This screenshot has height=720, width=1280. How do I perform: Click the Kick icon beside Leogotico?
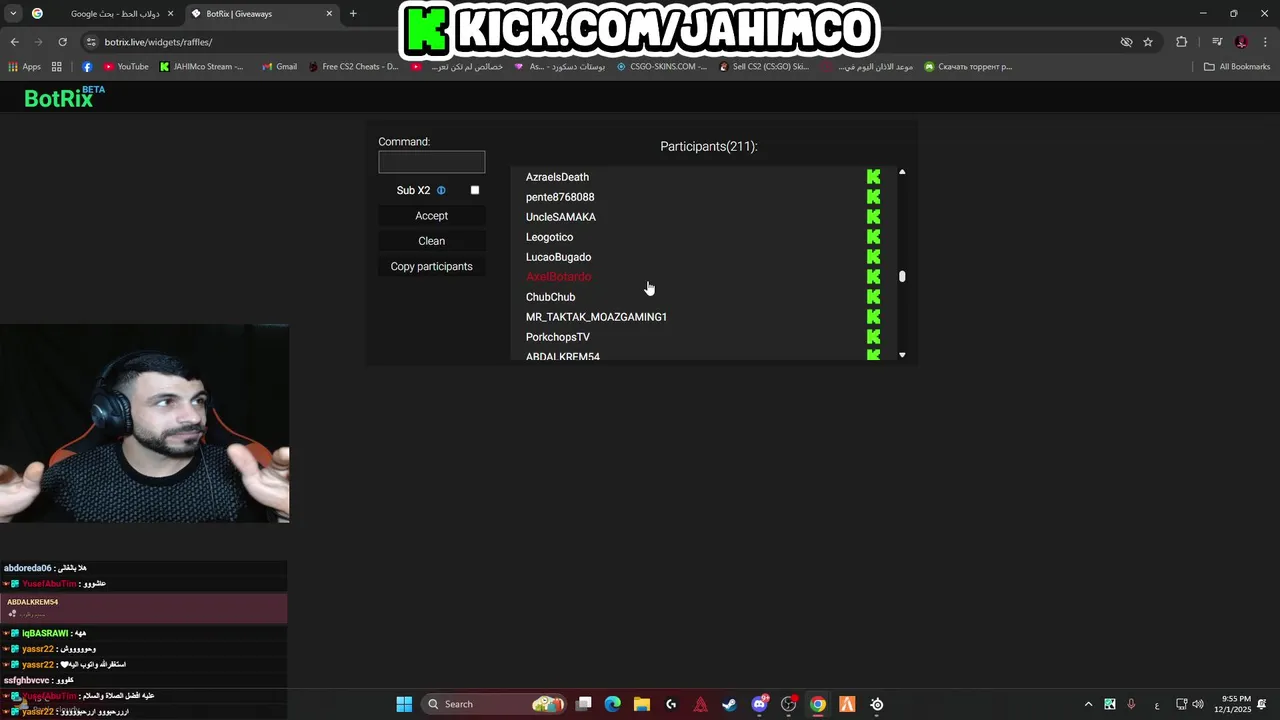click(873, 237)
